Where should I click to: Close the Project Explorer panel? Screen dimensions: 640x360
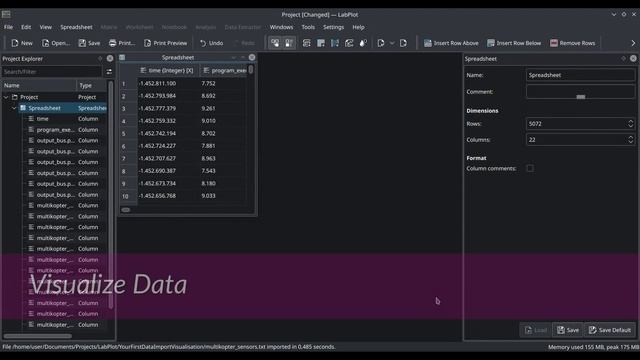(x=110, y=58)
